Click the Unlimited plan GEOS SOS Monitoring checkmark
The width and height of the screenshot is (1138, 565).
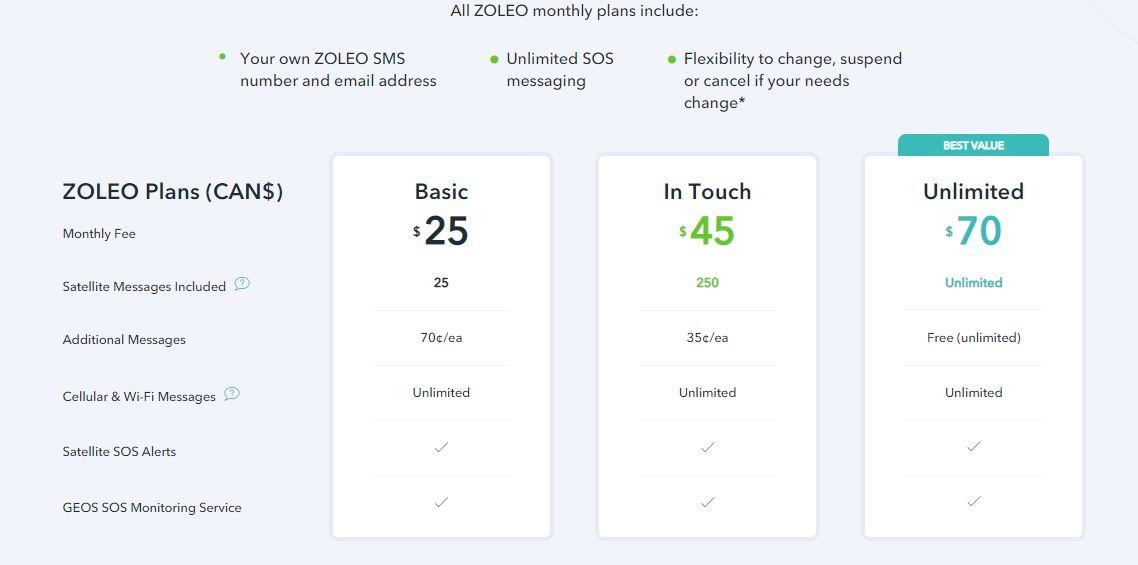coord(973,502)
